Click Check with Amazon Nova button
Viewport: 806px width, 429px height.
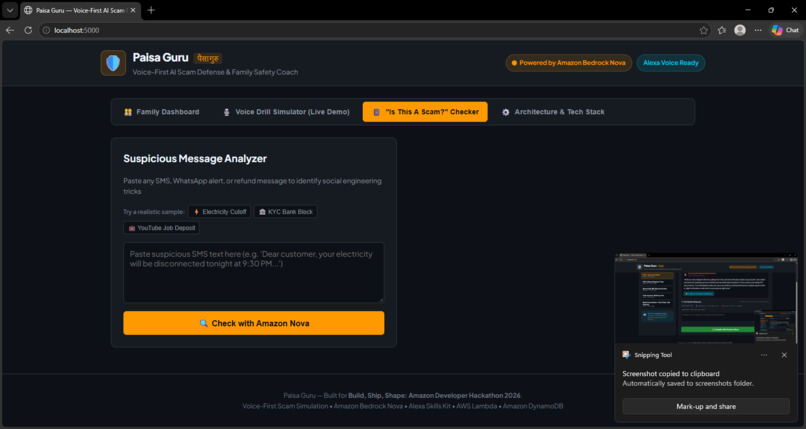coord(253,323)
